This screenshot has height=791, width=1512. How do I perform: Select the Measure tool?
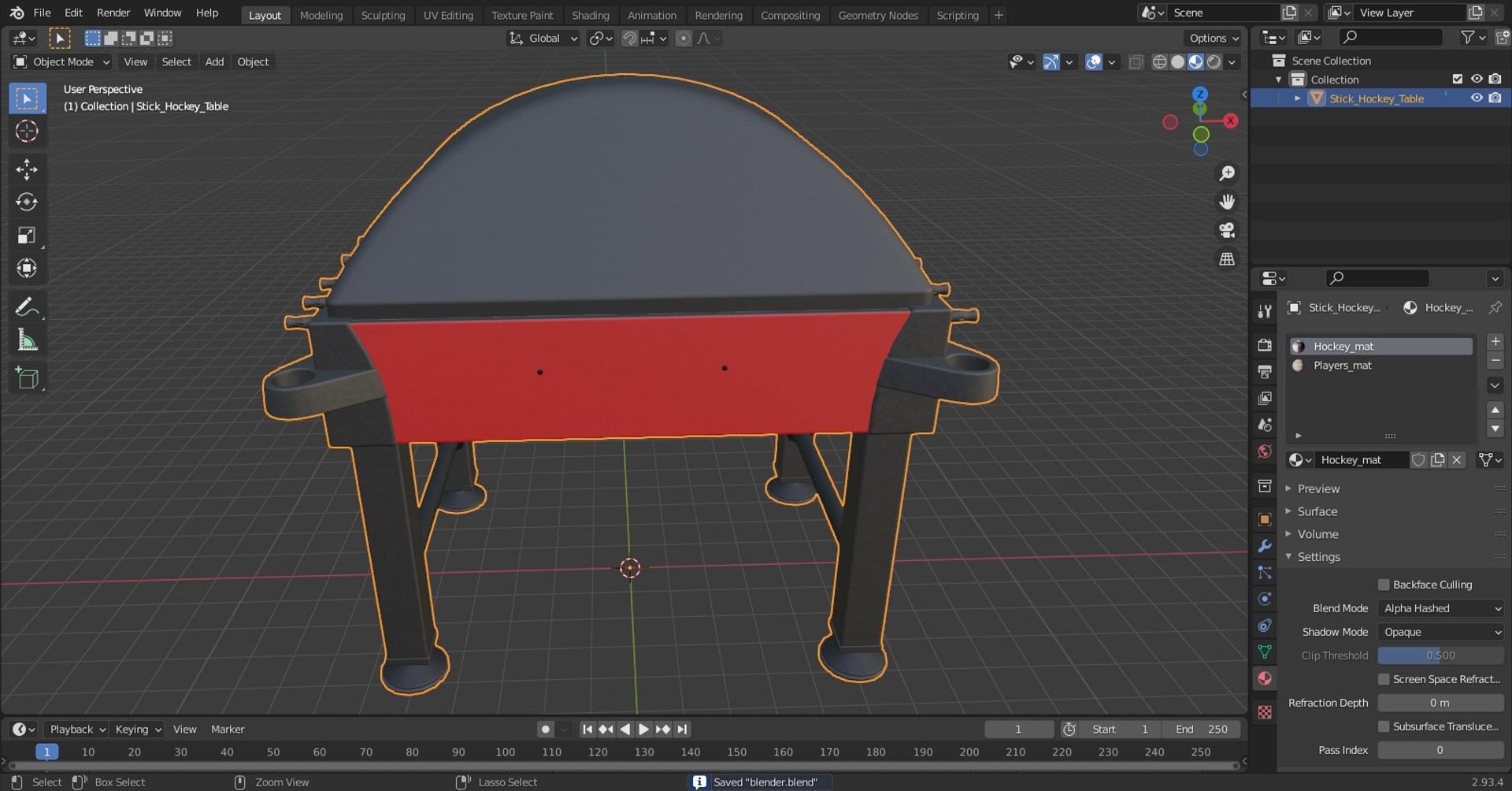pyautogui.click(x=27, y=340)
